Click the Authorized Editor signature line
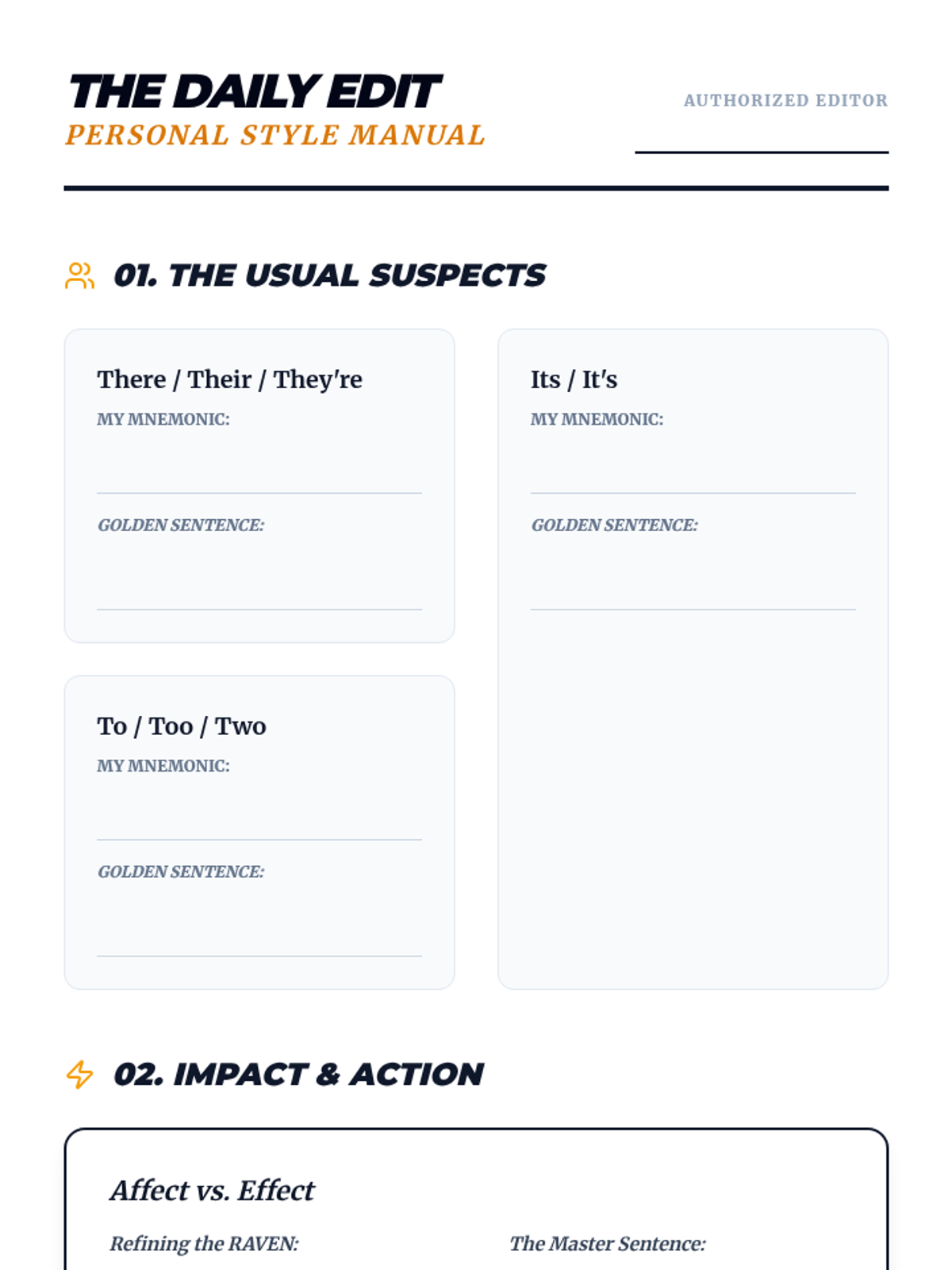The width and height of the screenshot is (952, 1270). click(x=761, y=140)
